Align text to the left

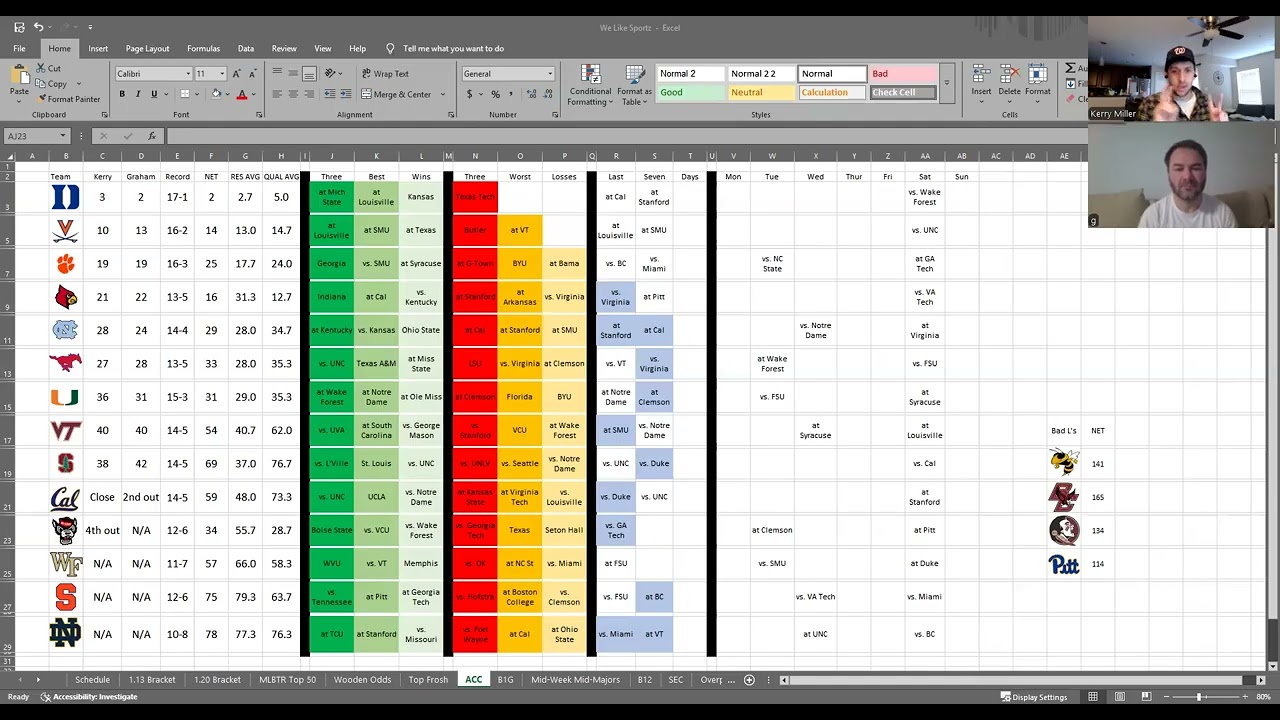(x=277, y=94)
